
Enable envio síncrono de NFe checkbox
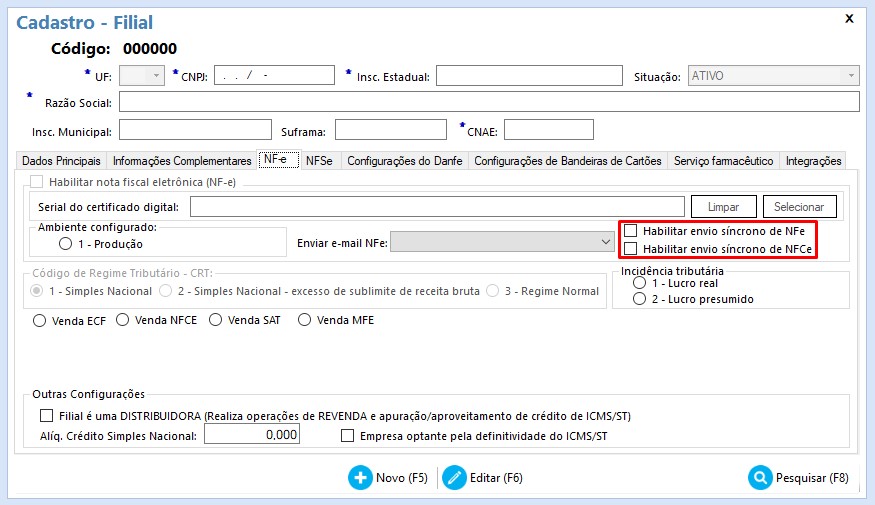(x=631, y=231)
